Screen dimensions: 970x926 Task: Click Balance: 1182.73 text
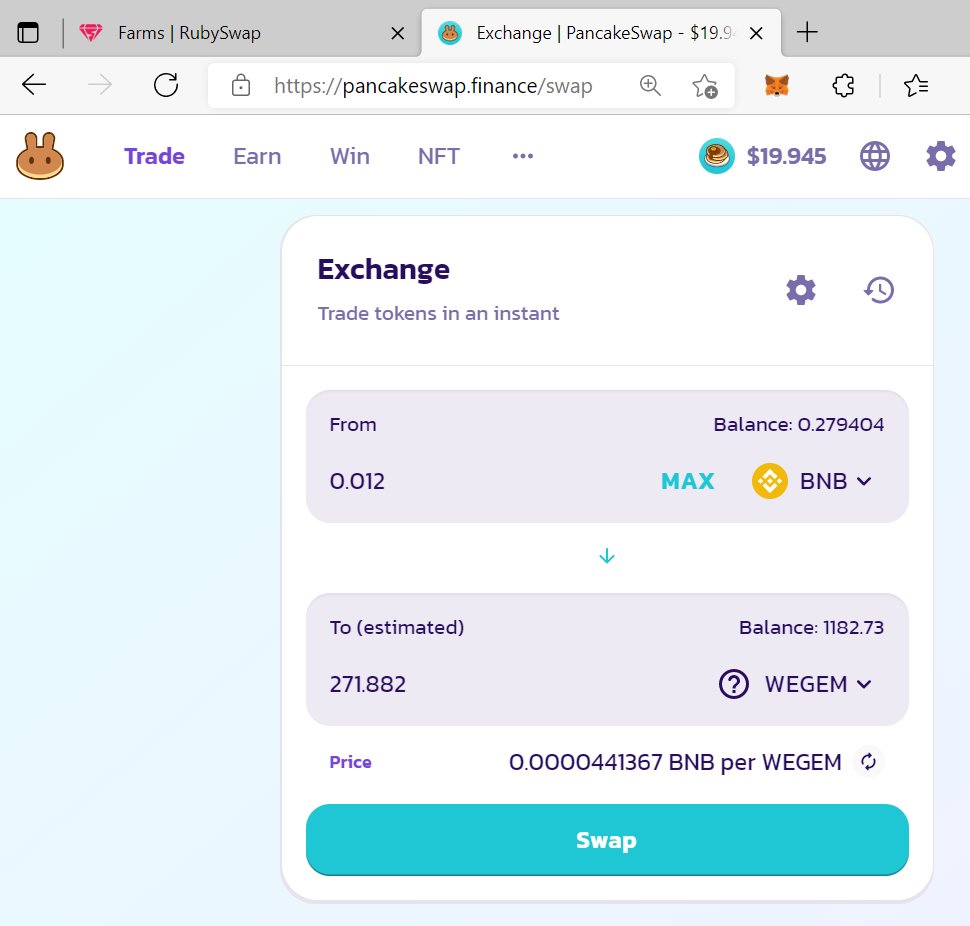(x=811, y=627)
